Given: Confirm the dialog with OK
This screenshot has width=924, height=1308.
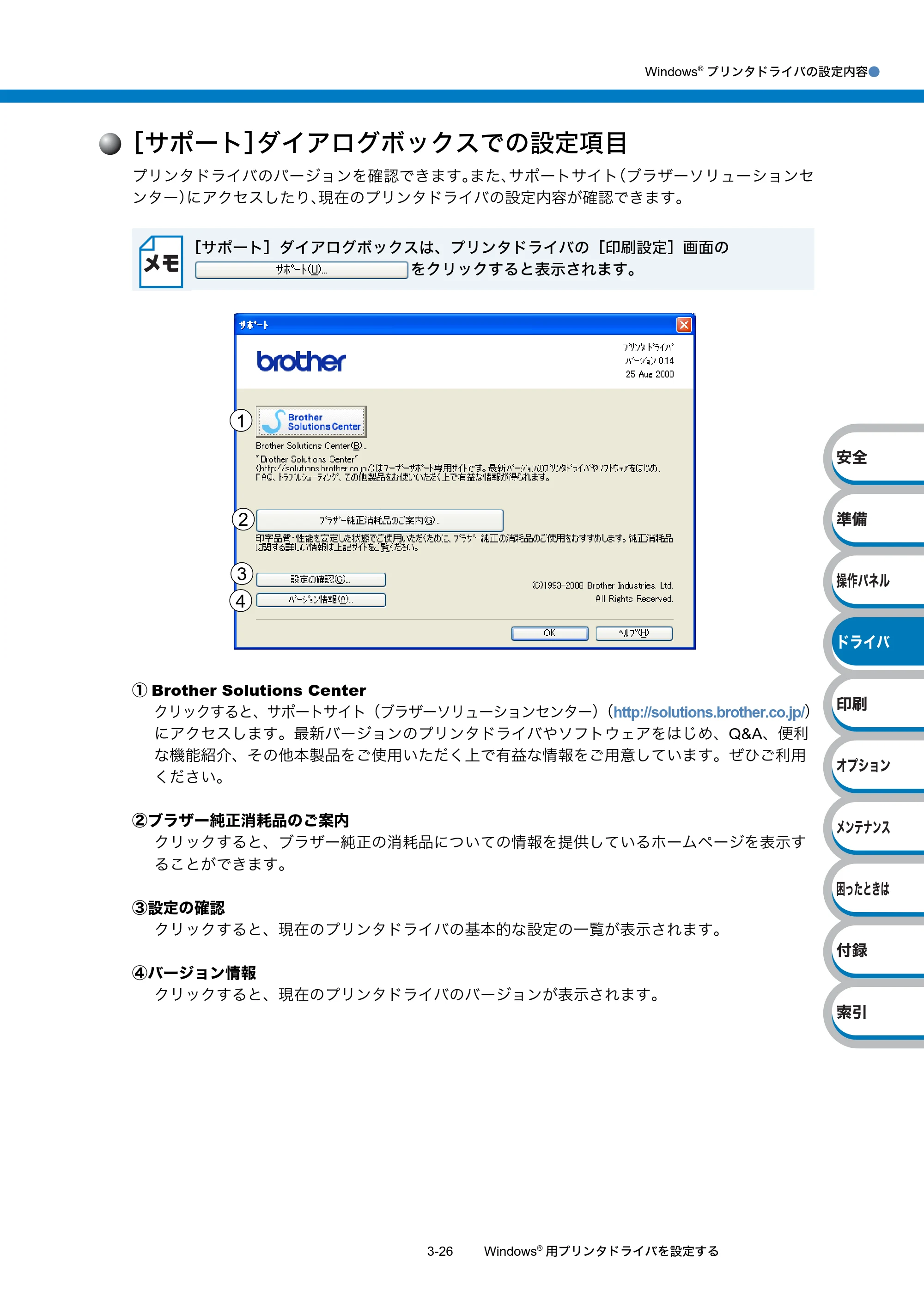Looking at the screenshot, I should (x=549, y=633).
